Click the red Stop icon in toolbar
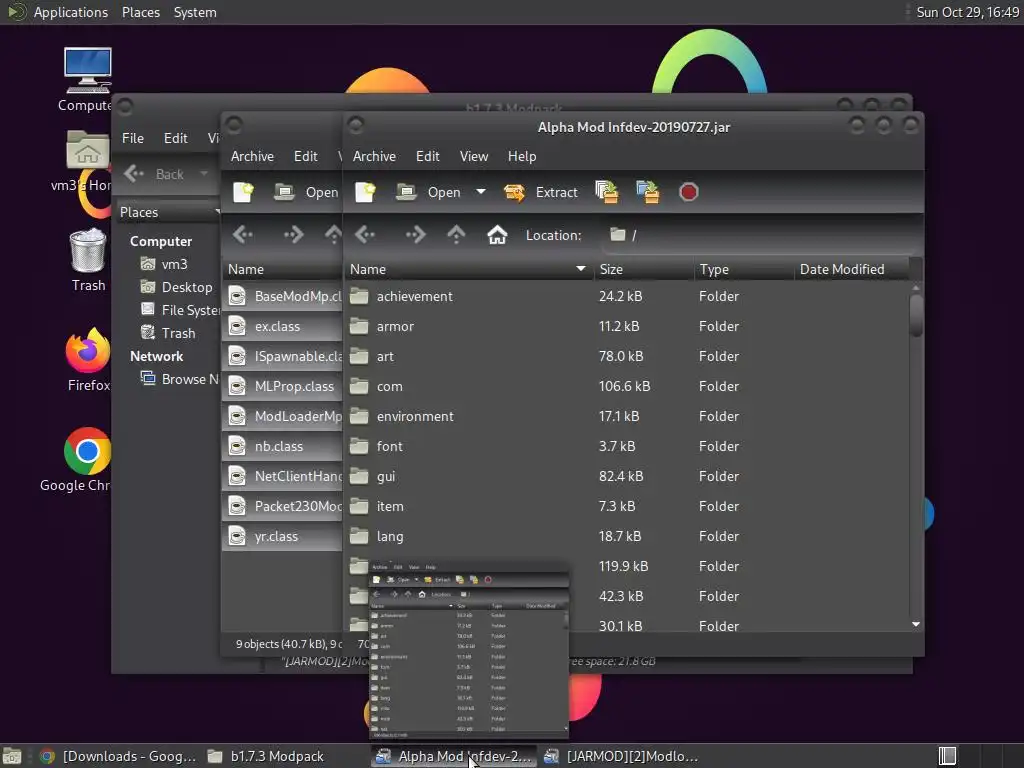The width and height of the screenshot is (1024, 768). point(688,192)
